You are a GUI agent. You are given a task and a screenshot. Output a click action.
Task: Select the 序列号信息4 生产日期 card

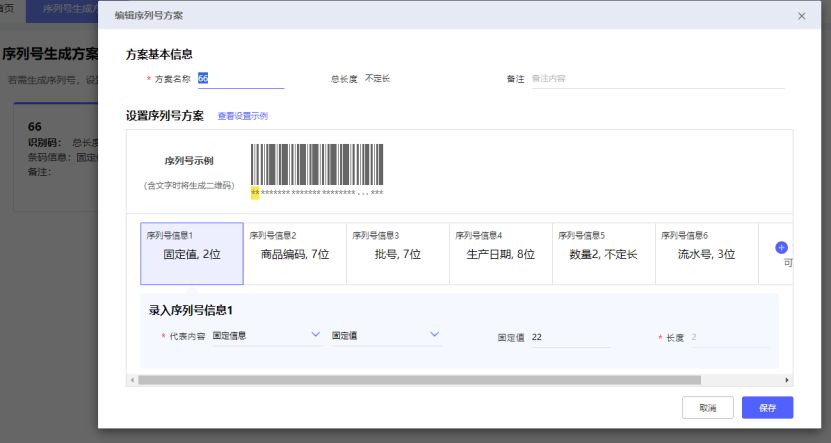[500, 254]
